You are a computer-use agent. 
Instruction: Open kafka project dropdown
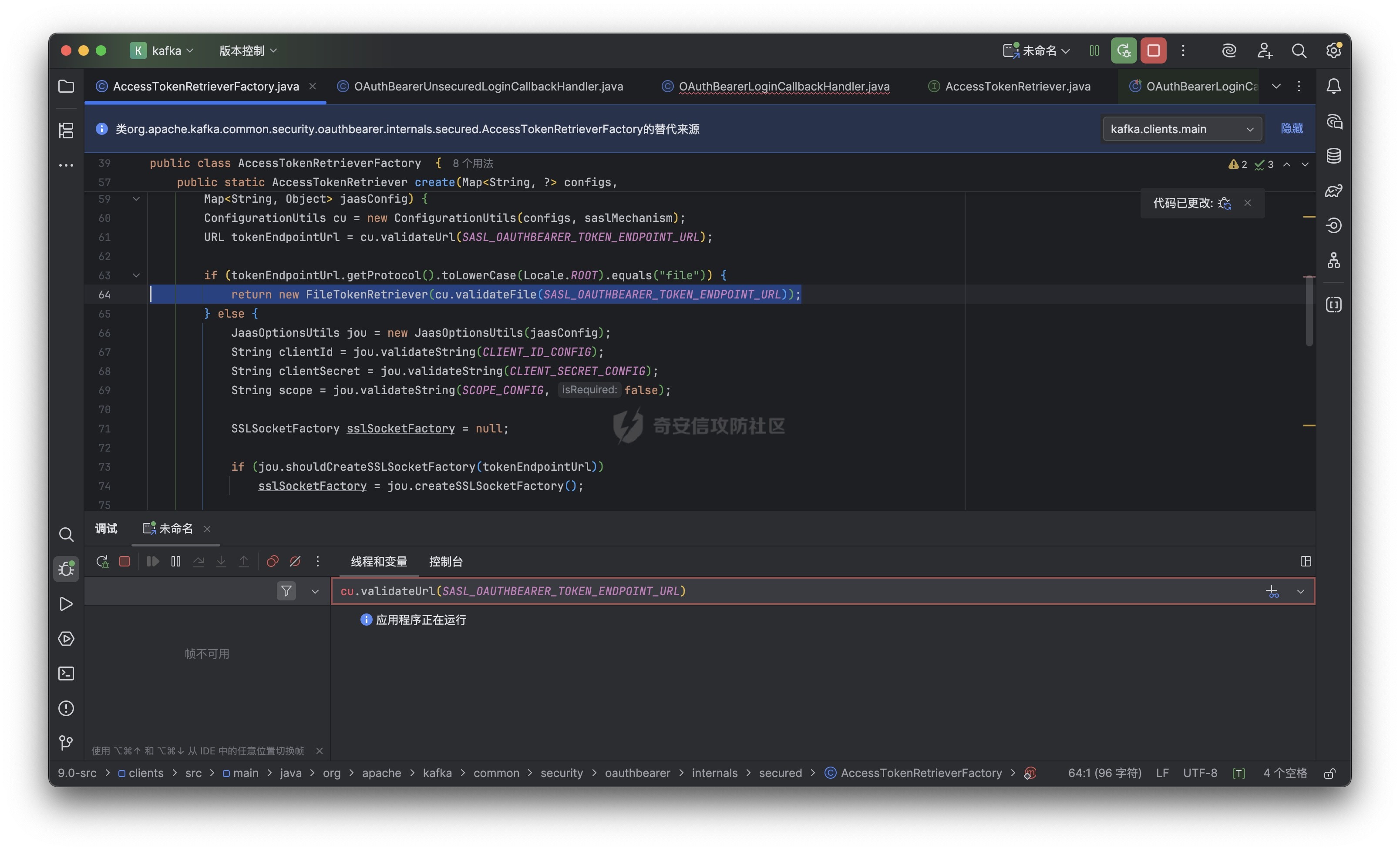click(x=162, y=50)
